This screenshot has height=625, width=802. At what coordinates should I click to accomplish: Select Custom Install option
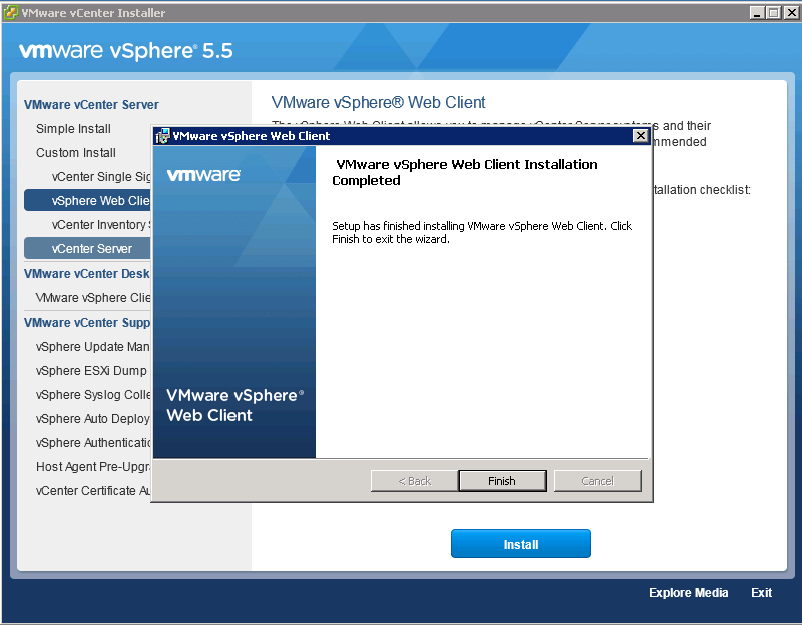click(76, 152)
